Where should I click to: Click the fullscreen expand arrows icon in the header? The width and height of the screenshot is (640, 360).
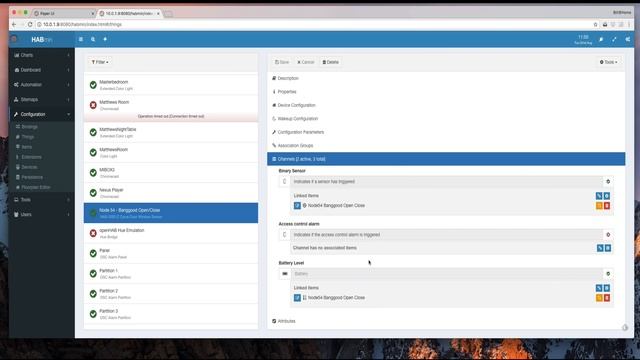pos(614,39)
